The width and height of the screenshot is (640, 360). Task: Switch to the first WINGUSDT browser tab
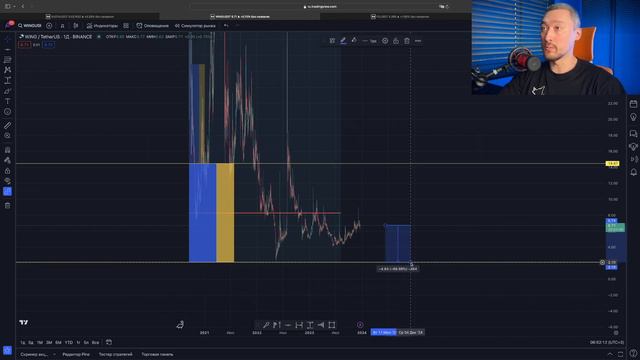(80, 17)
